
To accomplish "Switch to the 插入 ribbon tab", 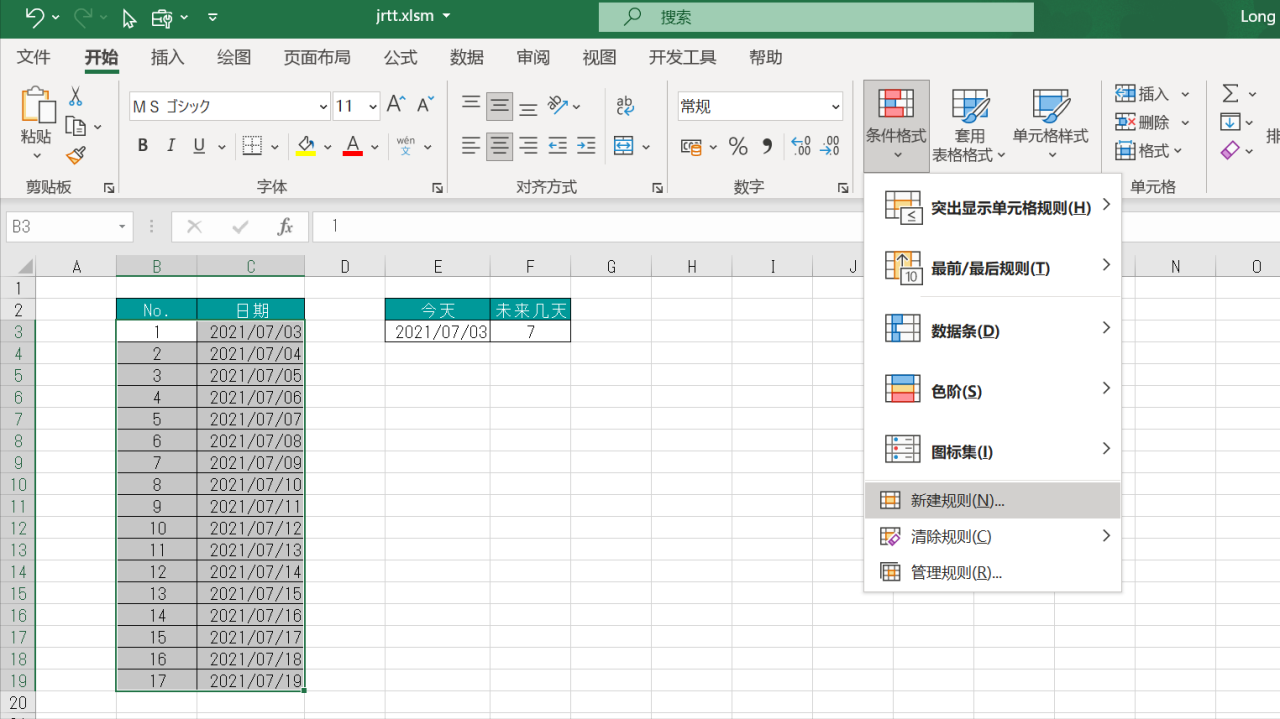I will click(167, 58).
